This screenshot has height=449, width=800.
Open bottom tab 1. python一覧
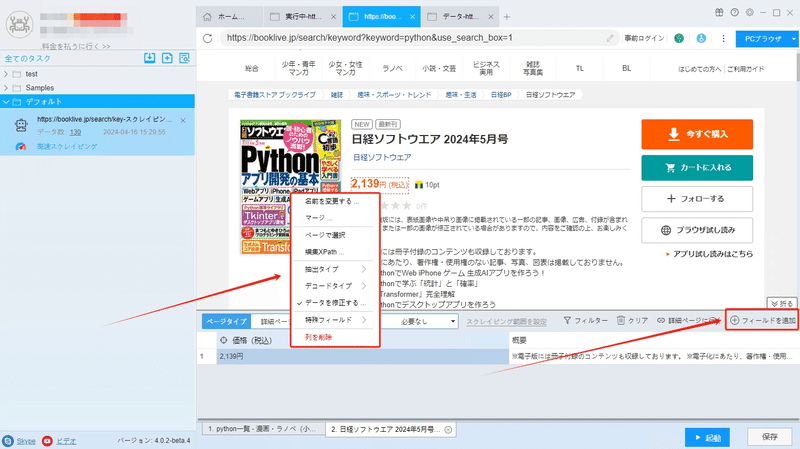(x=262, y=429)
